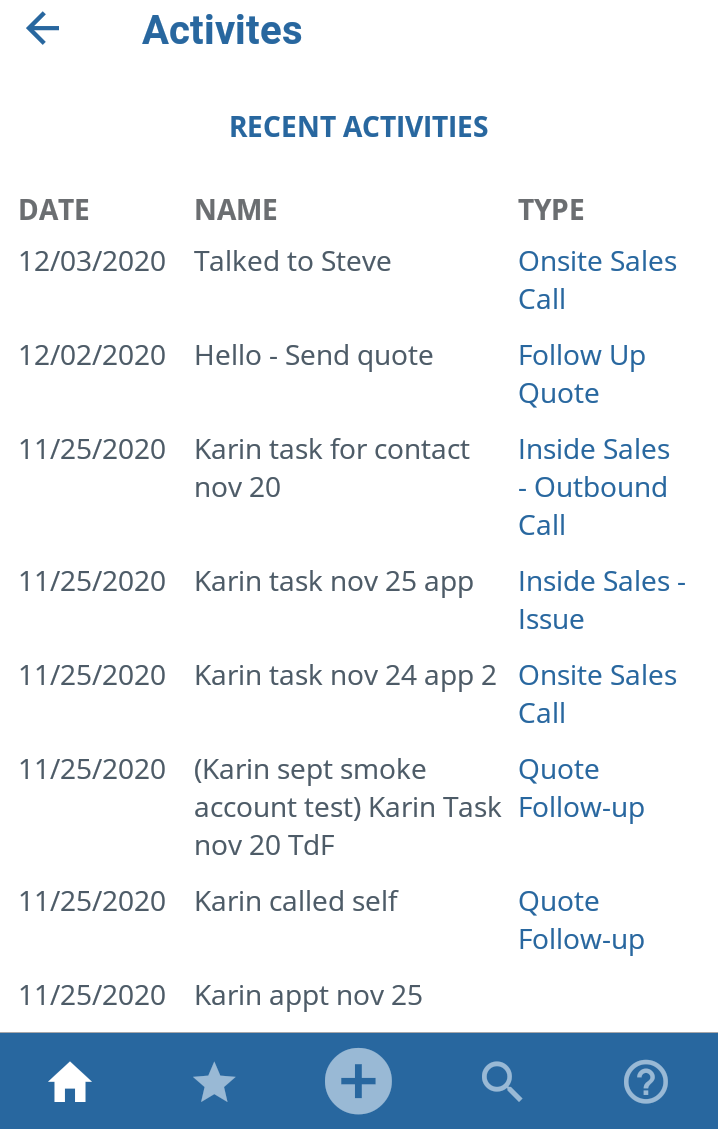718x1129 pixels.
Task: Select the Talked to Steve activity
Action: click(x=292, y=261)
